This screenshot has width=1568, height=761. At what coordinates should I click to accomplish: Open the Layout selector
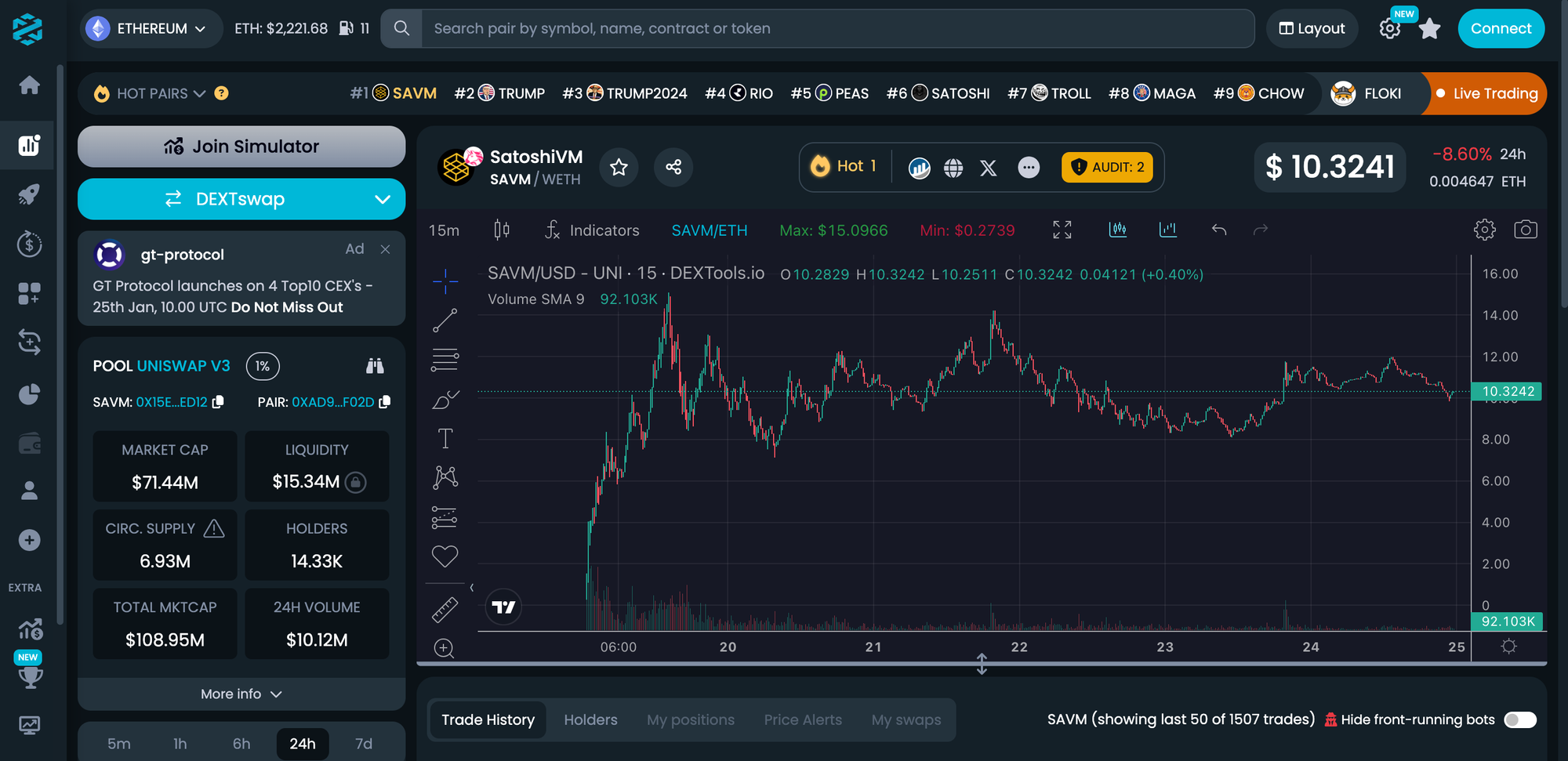(x=1312, y=29)
